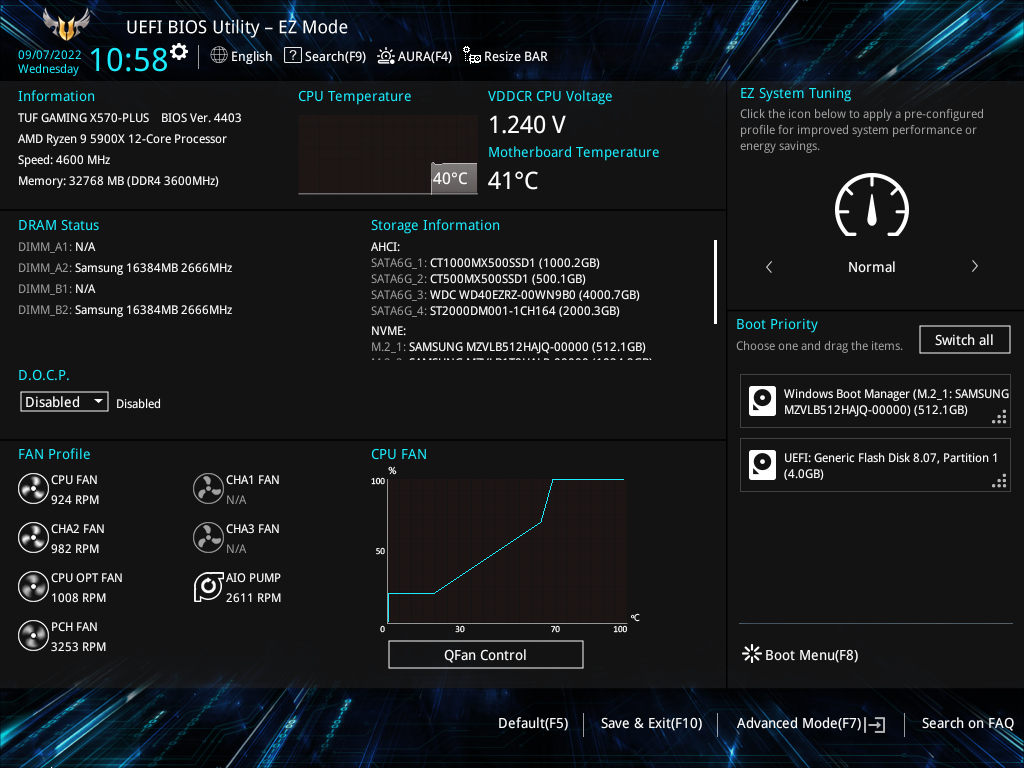Select the AIO PUMP icon
The height and width of the screenshot is (768, 1024).
pyautogui.click(x=208, y=586)
